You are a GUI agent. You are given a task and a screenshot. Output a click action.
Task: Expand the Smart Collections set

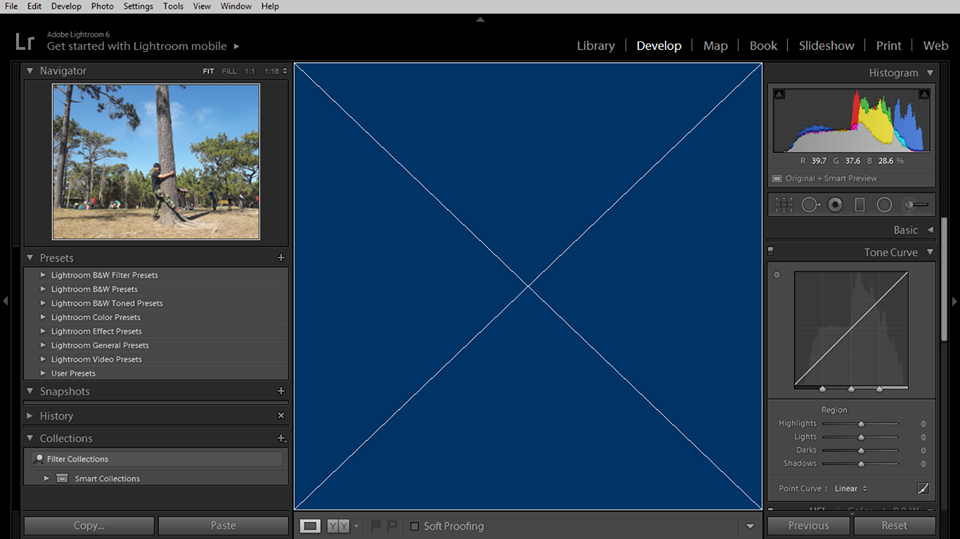(x=46, y=478)
